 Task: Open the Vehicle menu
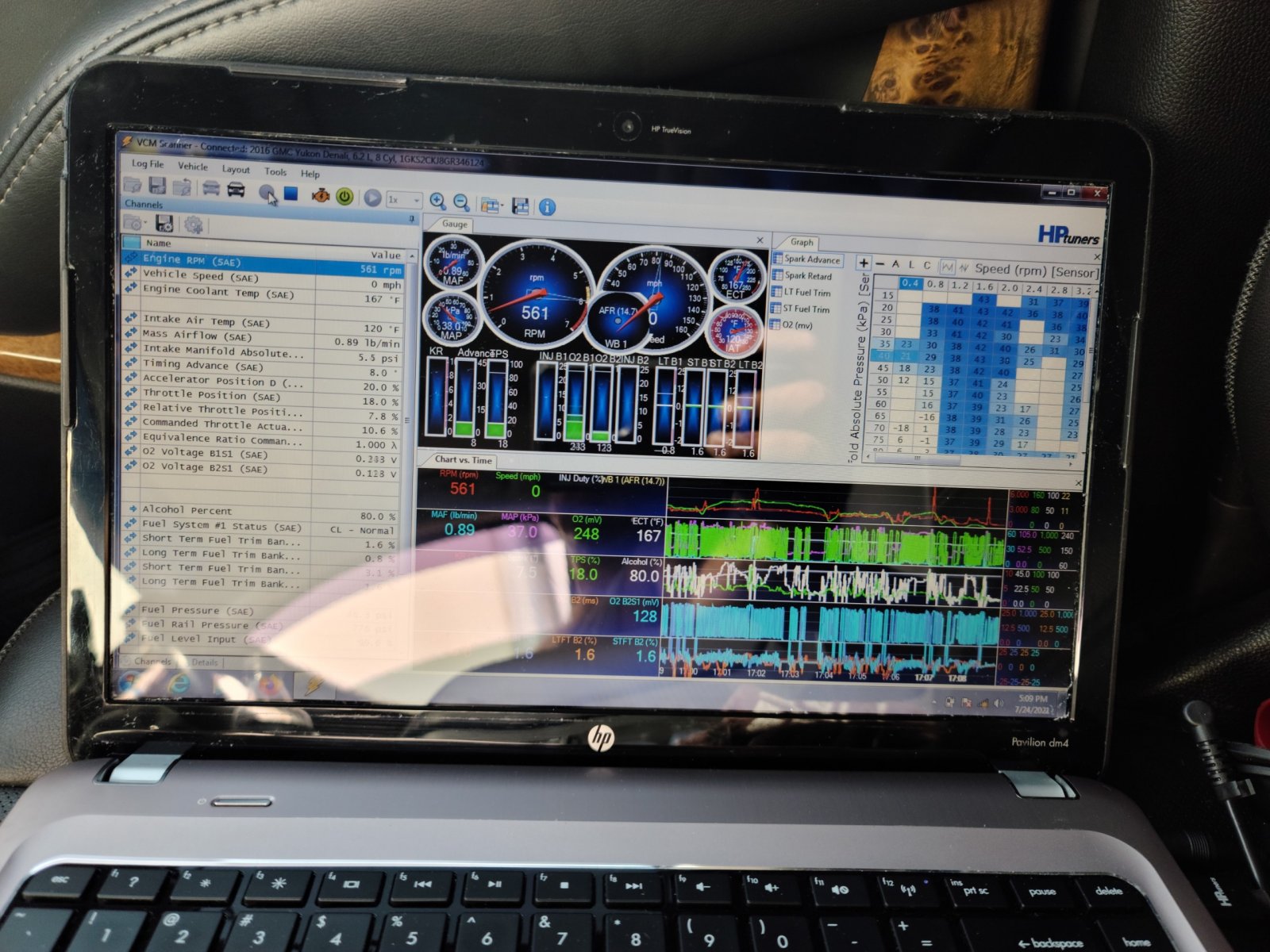click(x=193, y=167)
